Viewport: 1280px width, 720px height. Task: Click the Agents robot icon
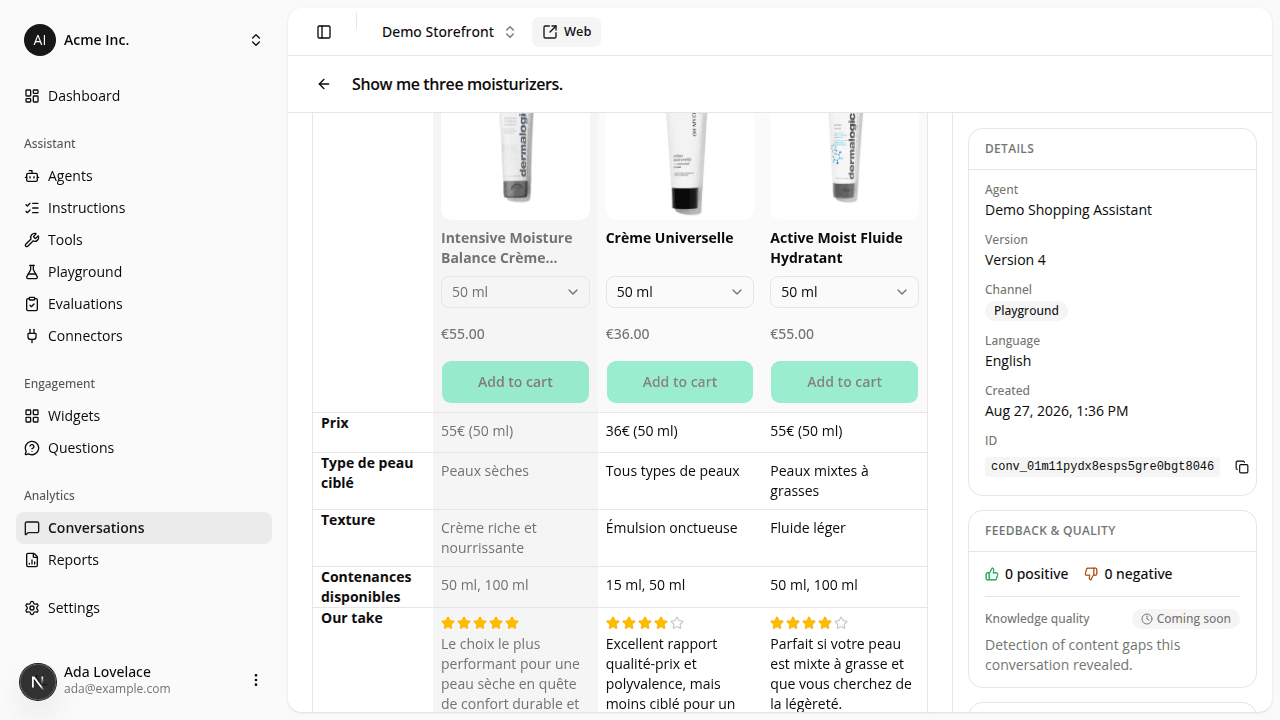point(32,176)
